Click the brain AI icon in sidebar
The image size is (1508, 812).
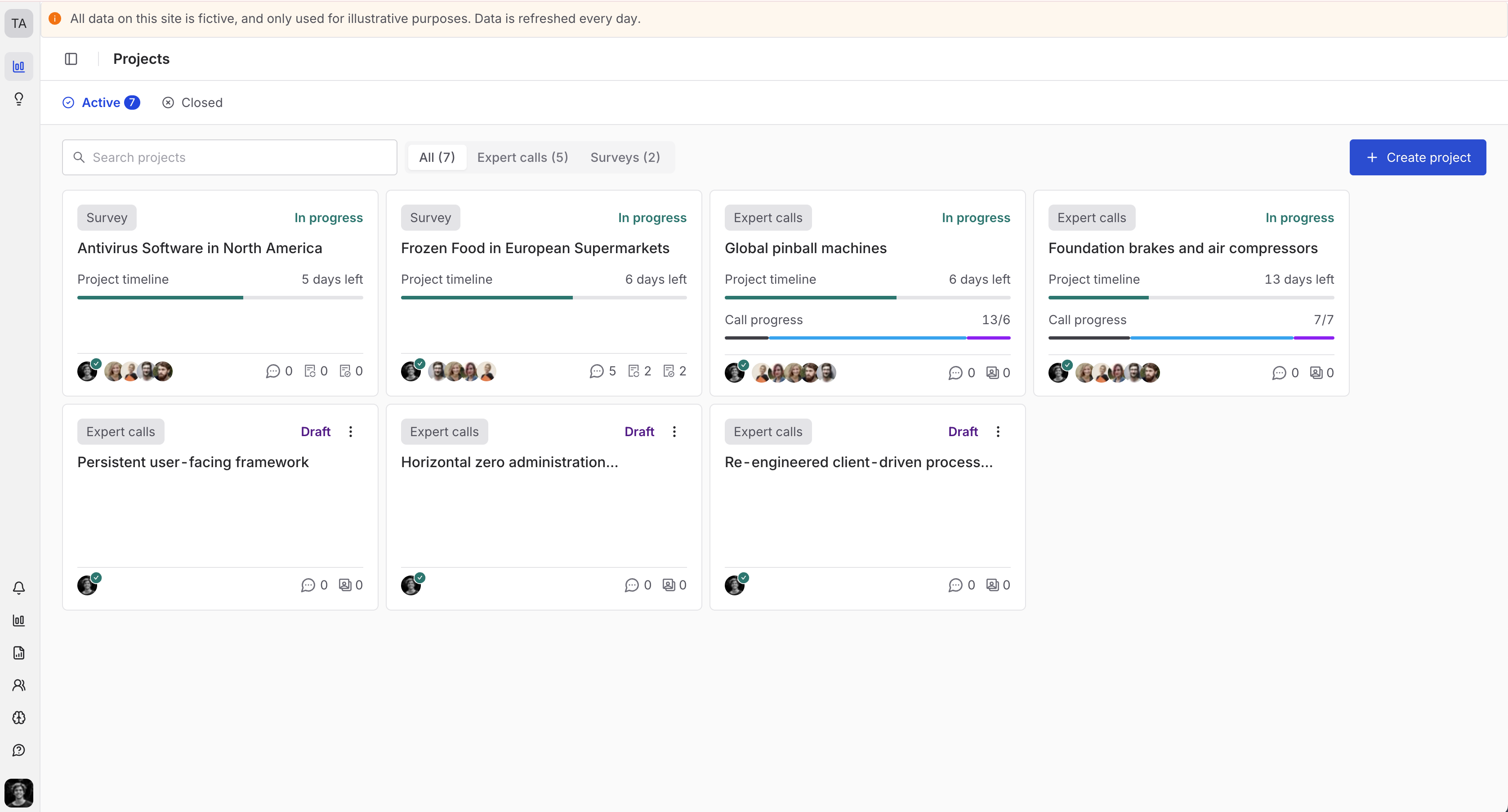point(19,718)
